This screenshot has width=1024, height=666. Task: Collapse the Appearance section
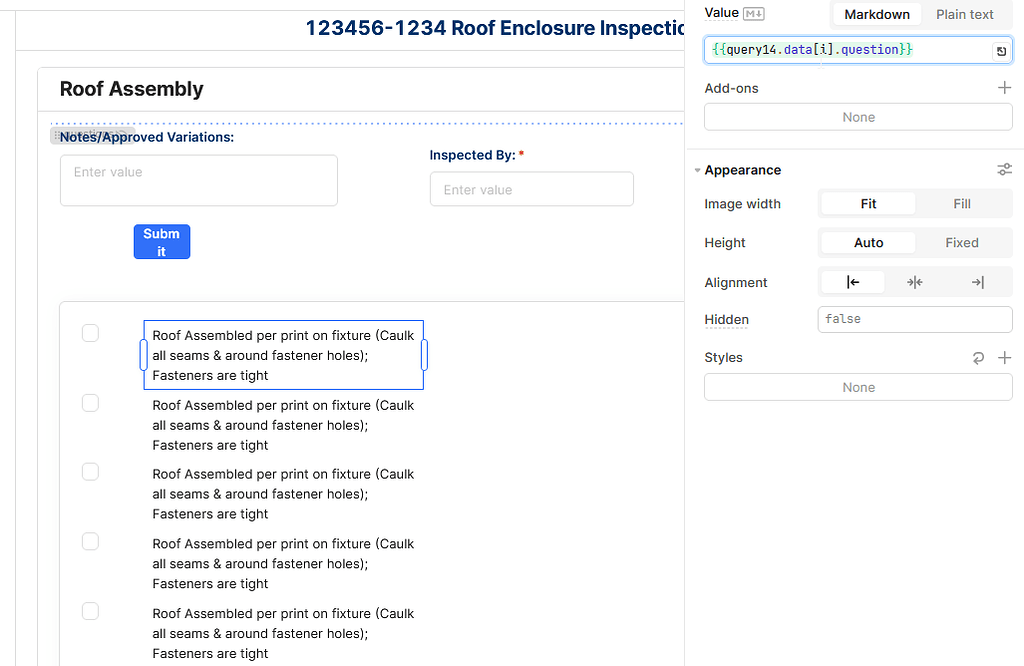click(698, 170)
